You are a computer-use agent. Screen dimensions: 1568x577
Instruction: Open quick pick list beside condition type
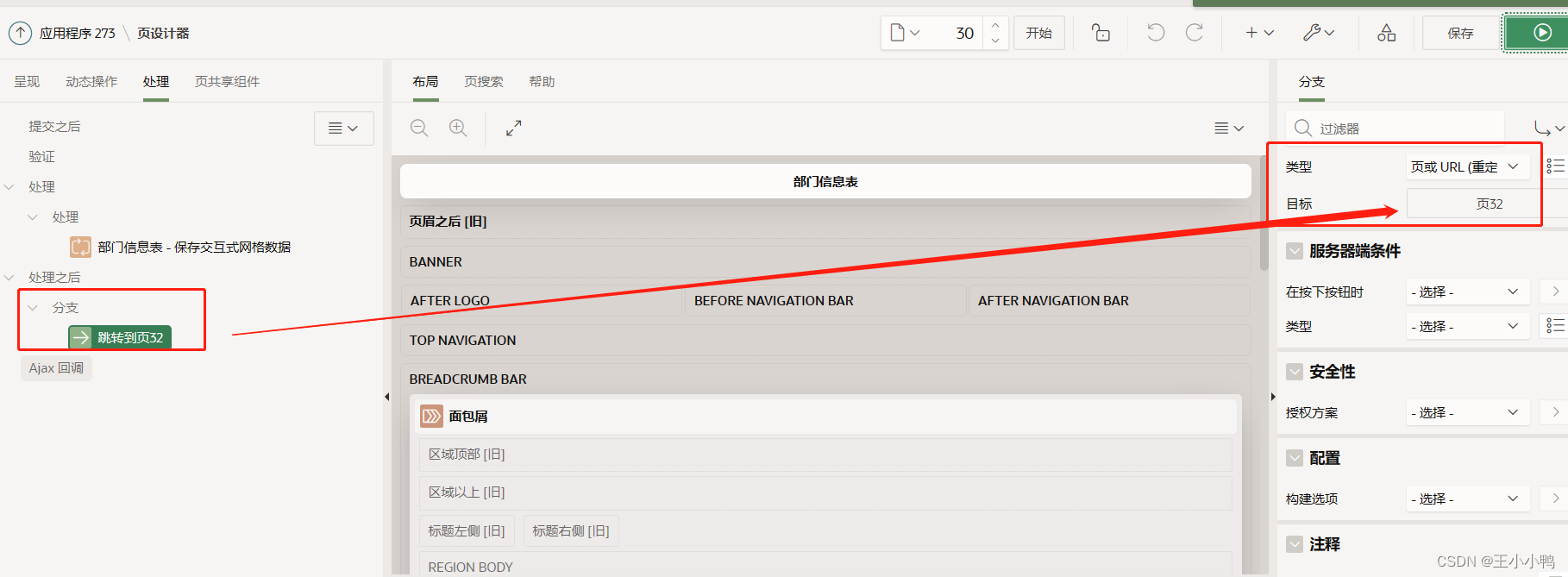pos(1555,326)
